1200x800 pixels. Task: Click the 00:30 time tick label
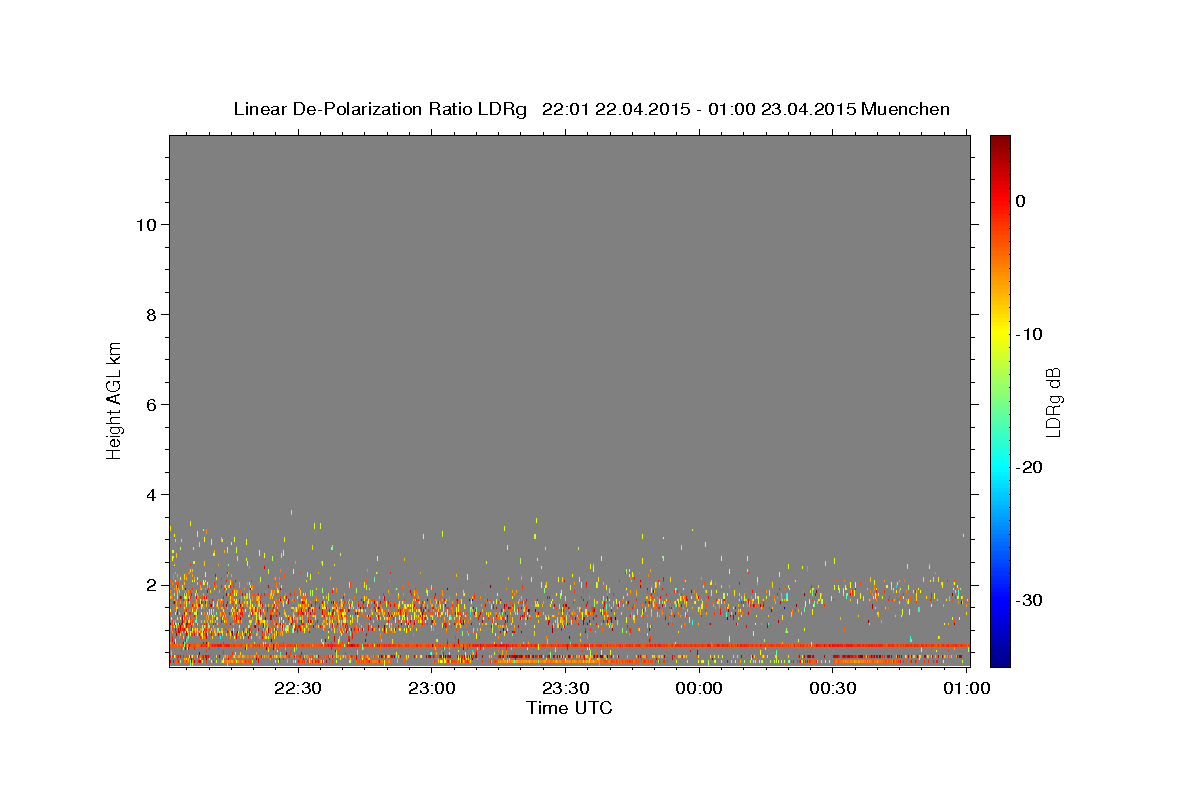coord(833,688)
